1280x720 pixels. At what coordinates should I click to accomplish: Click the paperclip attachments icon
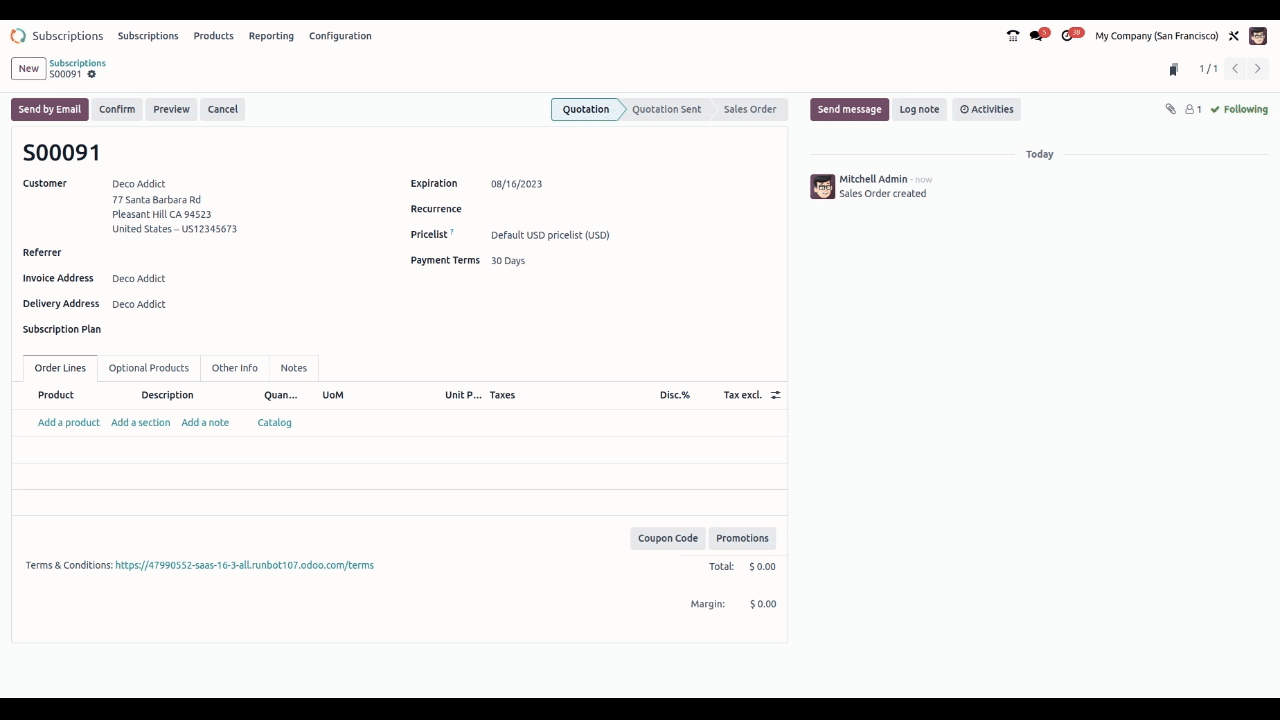tap(1170, 109)
